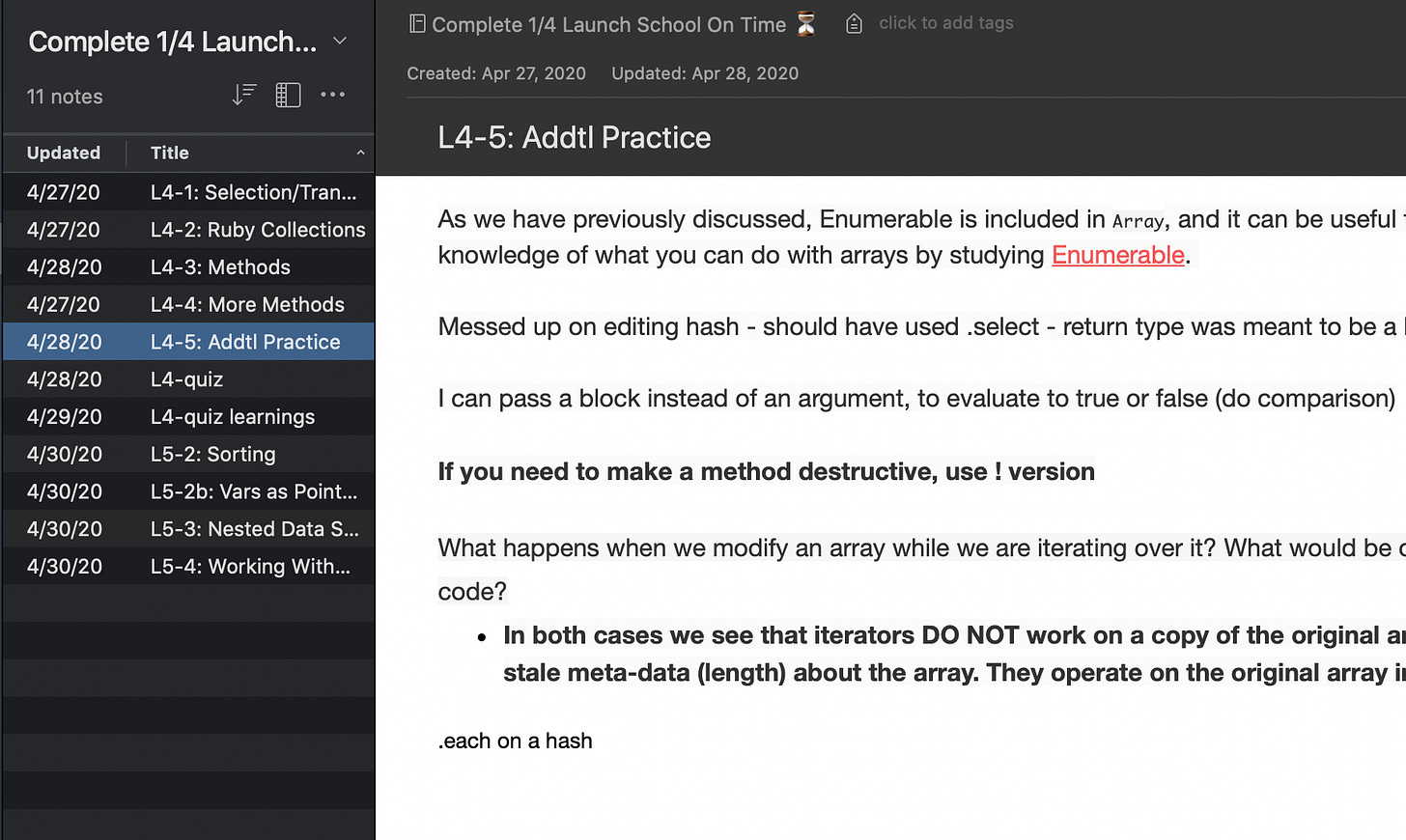The height and width of the screenshot is (840, 1406).
Task: Open note L5-4: Working With...
Action: coord(188,567)
